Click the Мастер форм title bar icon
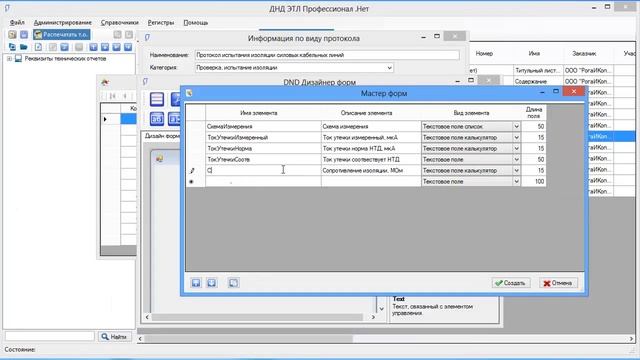640x360 pixels. pyautogui.click(x=189, y=93)
